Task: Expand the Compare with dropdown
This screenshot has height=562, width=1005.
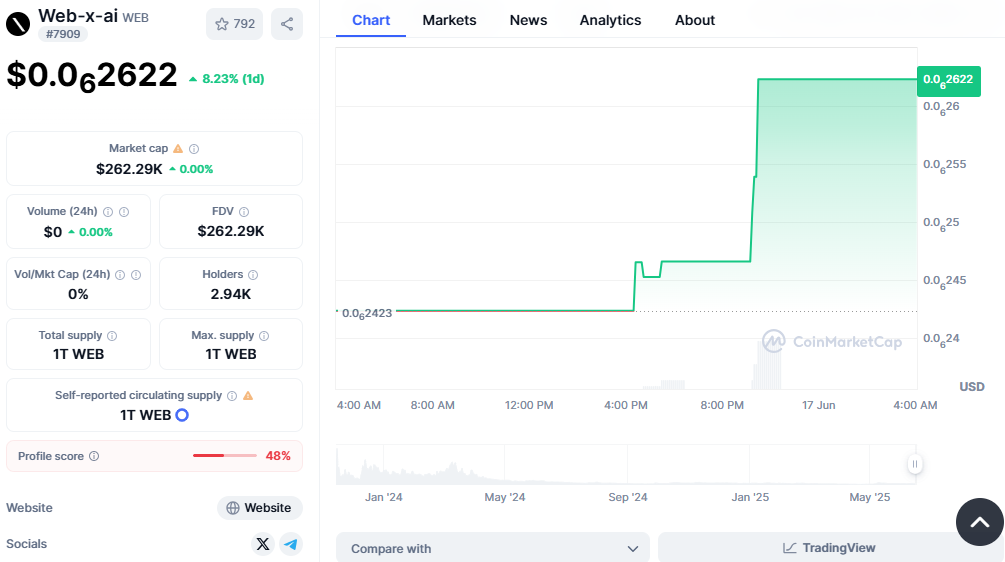Action: pyautogui.click(x=493, y=549)
